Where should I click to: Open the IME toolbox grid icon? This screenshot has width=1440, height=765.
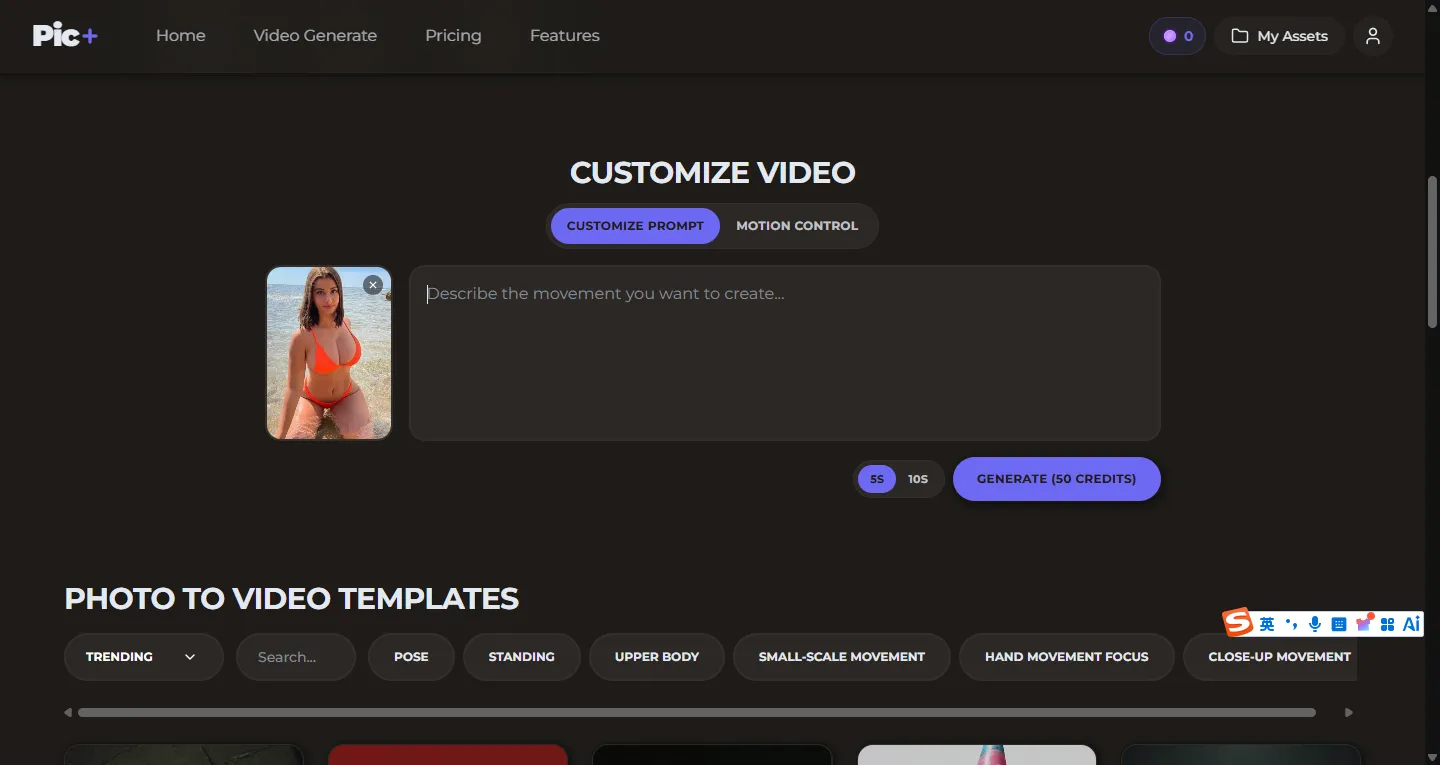click(x=1387, y=624)
